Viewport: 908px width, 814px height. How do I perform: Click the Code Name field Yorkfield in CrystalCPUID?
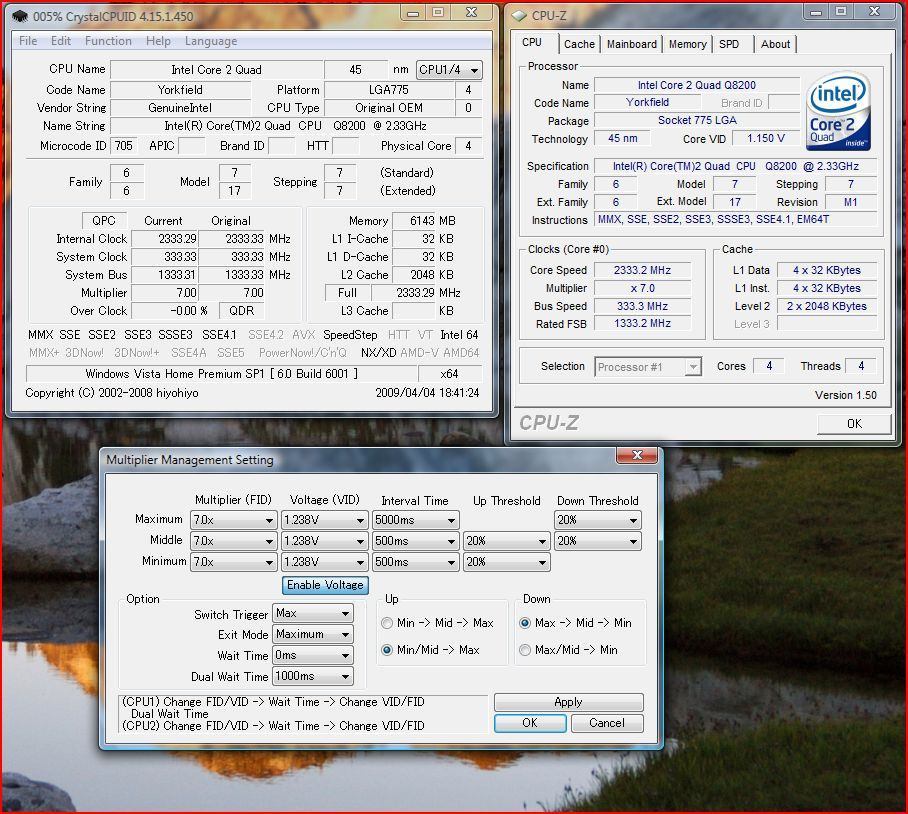[180, 90]
